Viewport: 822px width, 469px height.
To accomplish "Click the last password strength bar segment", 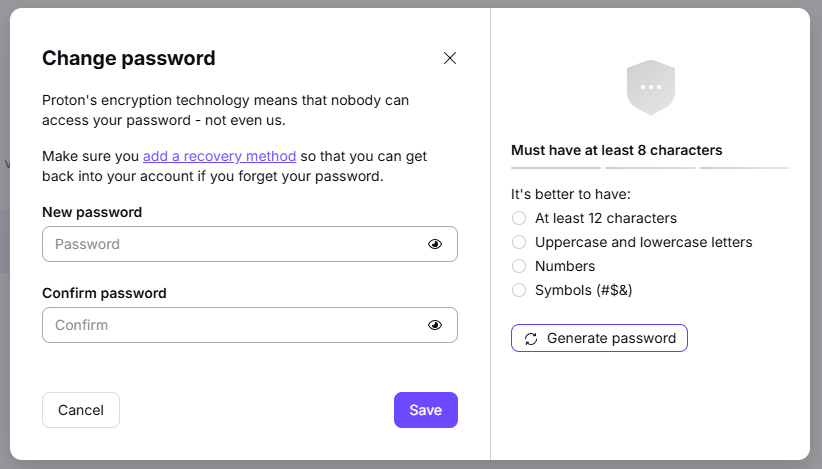I will [744, 168].
